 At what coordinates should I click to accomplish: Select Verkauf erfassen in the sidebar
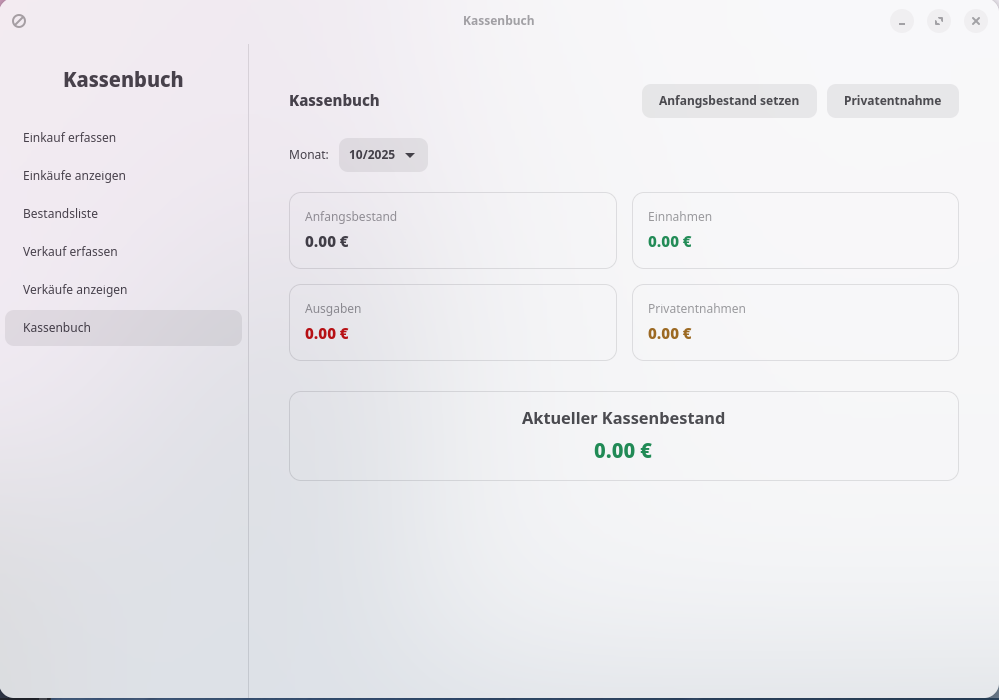[70, 252]
